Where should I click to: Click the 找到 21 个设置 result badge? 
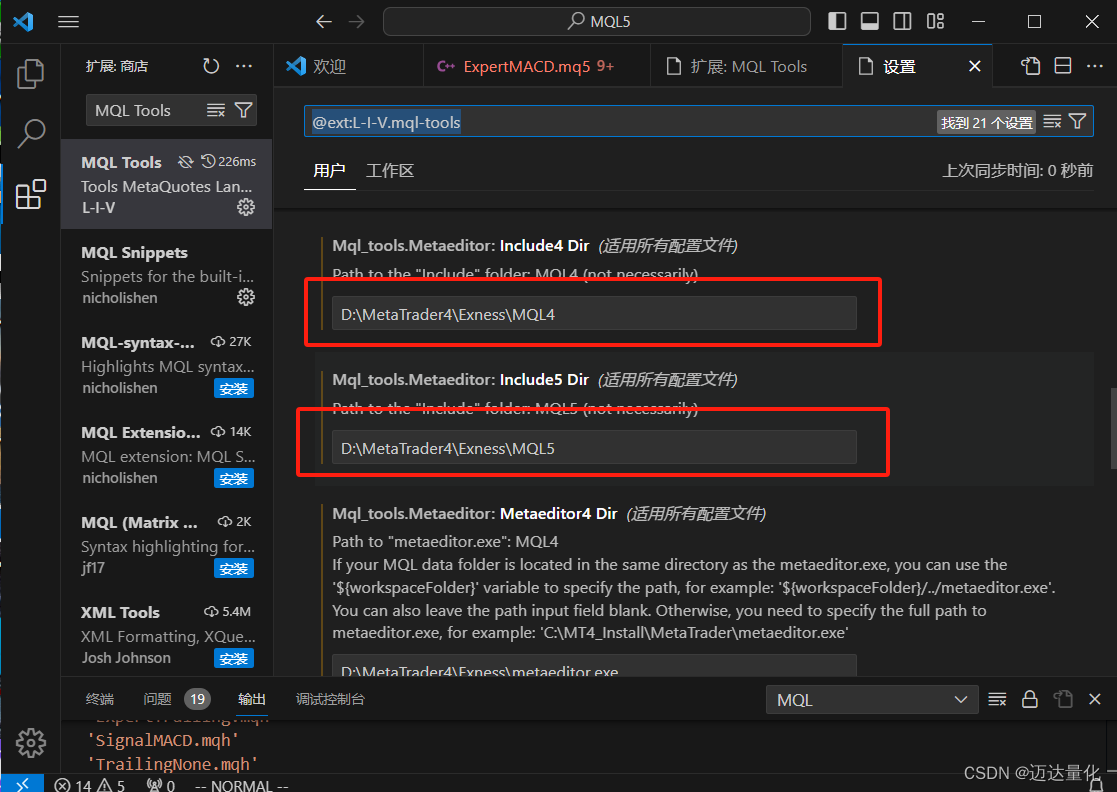click(987, 123)
